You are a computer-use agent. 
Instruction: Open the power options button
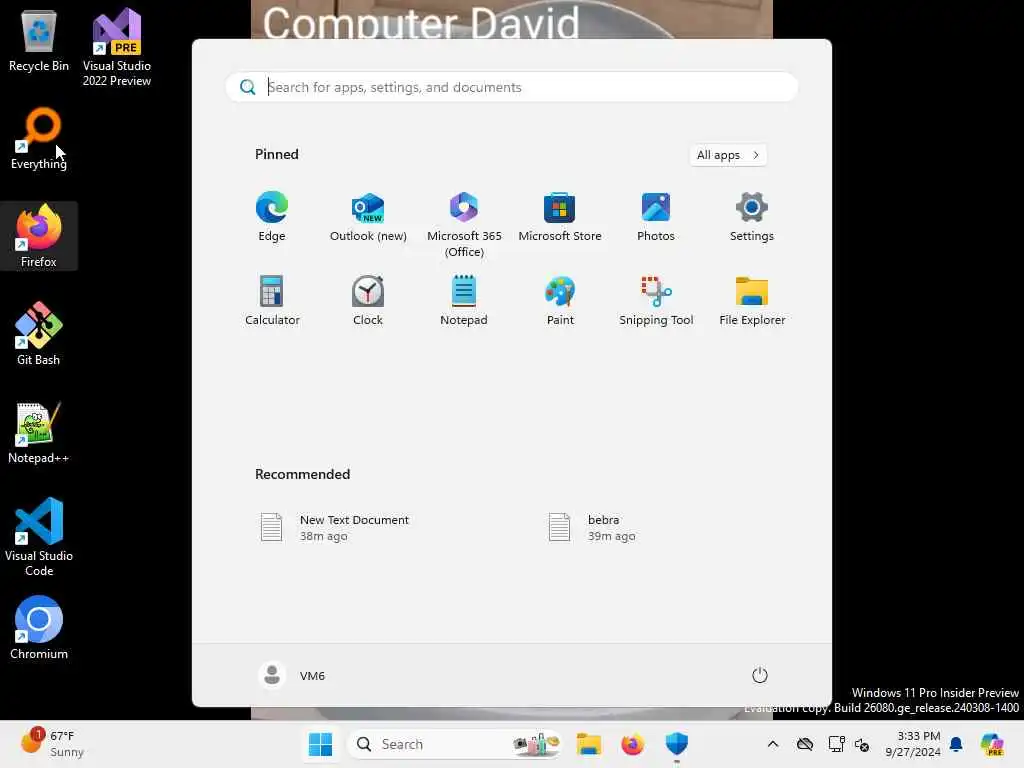click(x=759, y=675)
